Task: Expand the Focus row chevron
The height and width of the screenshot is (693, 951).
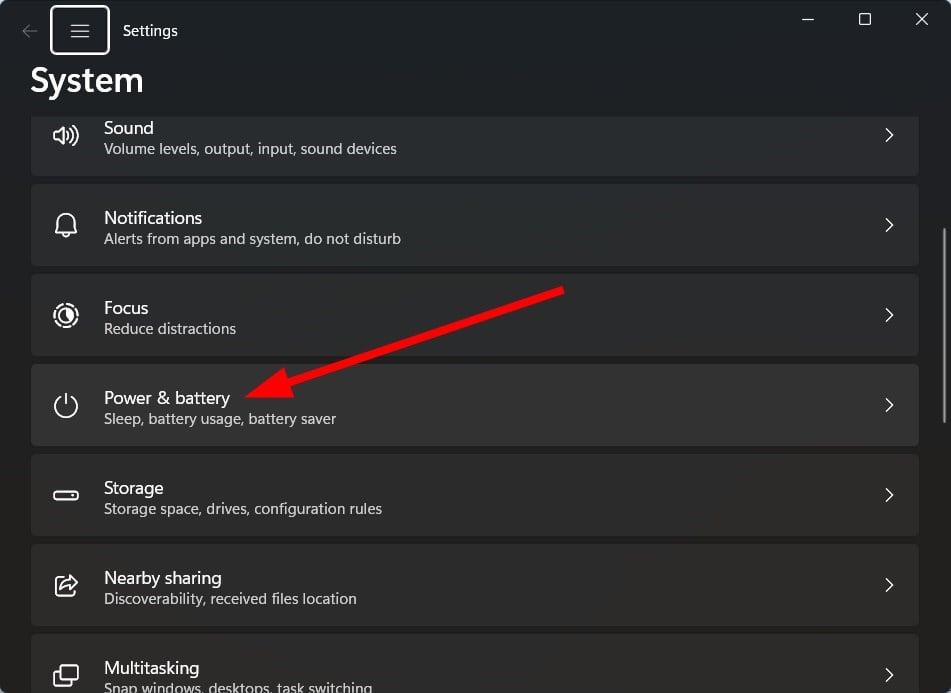Action: click(x=889, y=315)
